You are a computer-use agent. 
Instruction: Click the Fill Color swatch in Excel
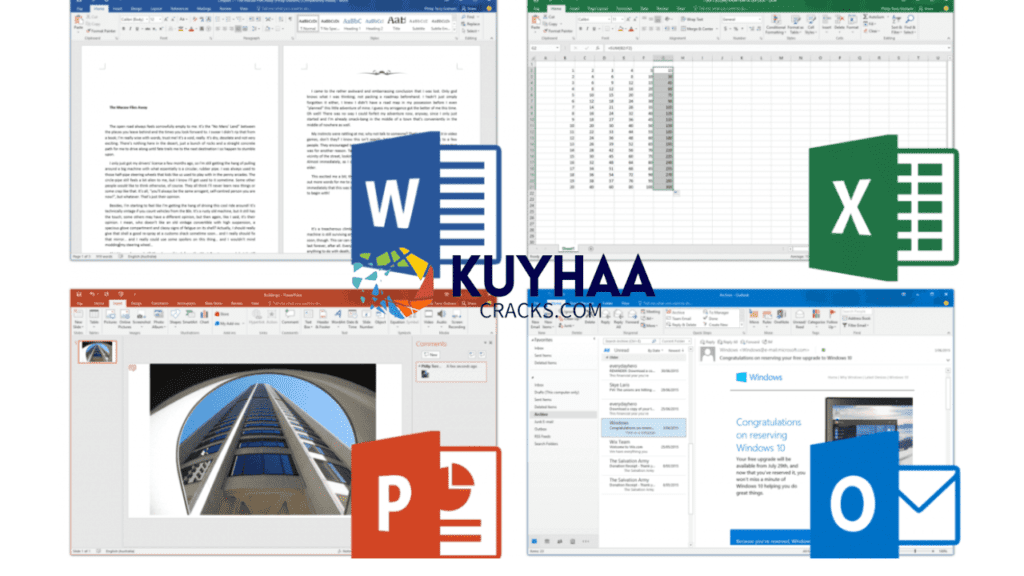coord(622,27)
